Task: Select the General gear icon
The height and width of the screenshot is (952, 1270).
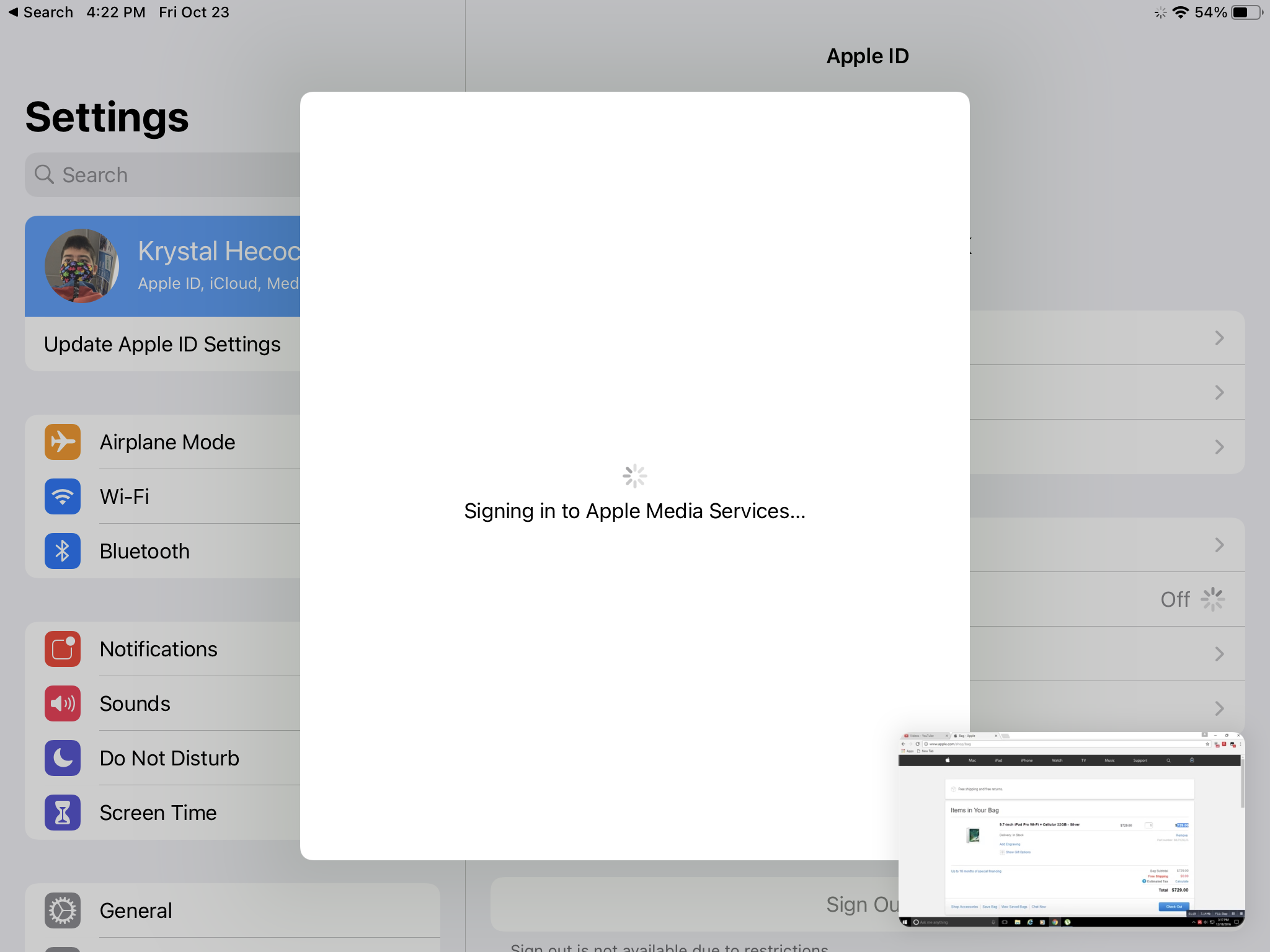Action: point(62,910)
